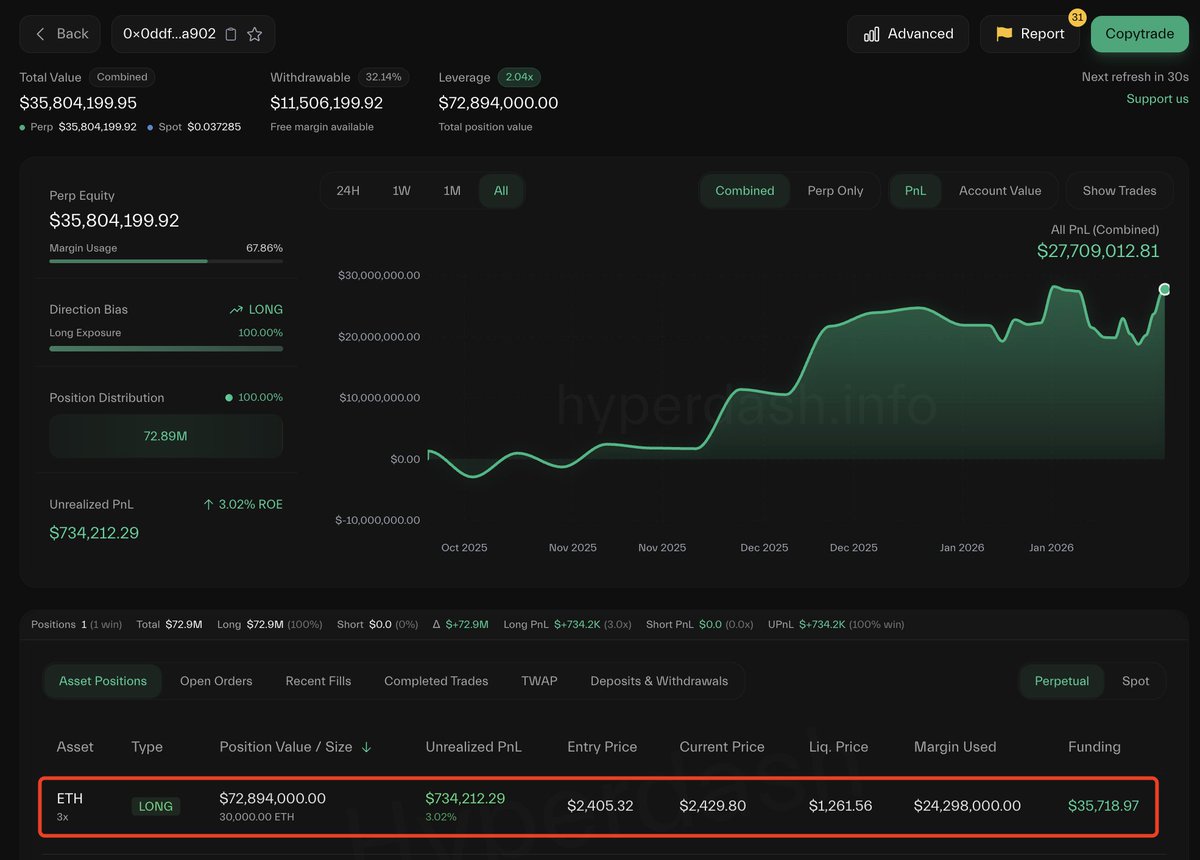Viewport: 1200px width, 860px height.
Task: Click the Show Trades button
Action: (x=1119, y=190)
